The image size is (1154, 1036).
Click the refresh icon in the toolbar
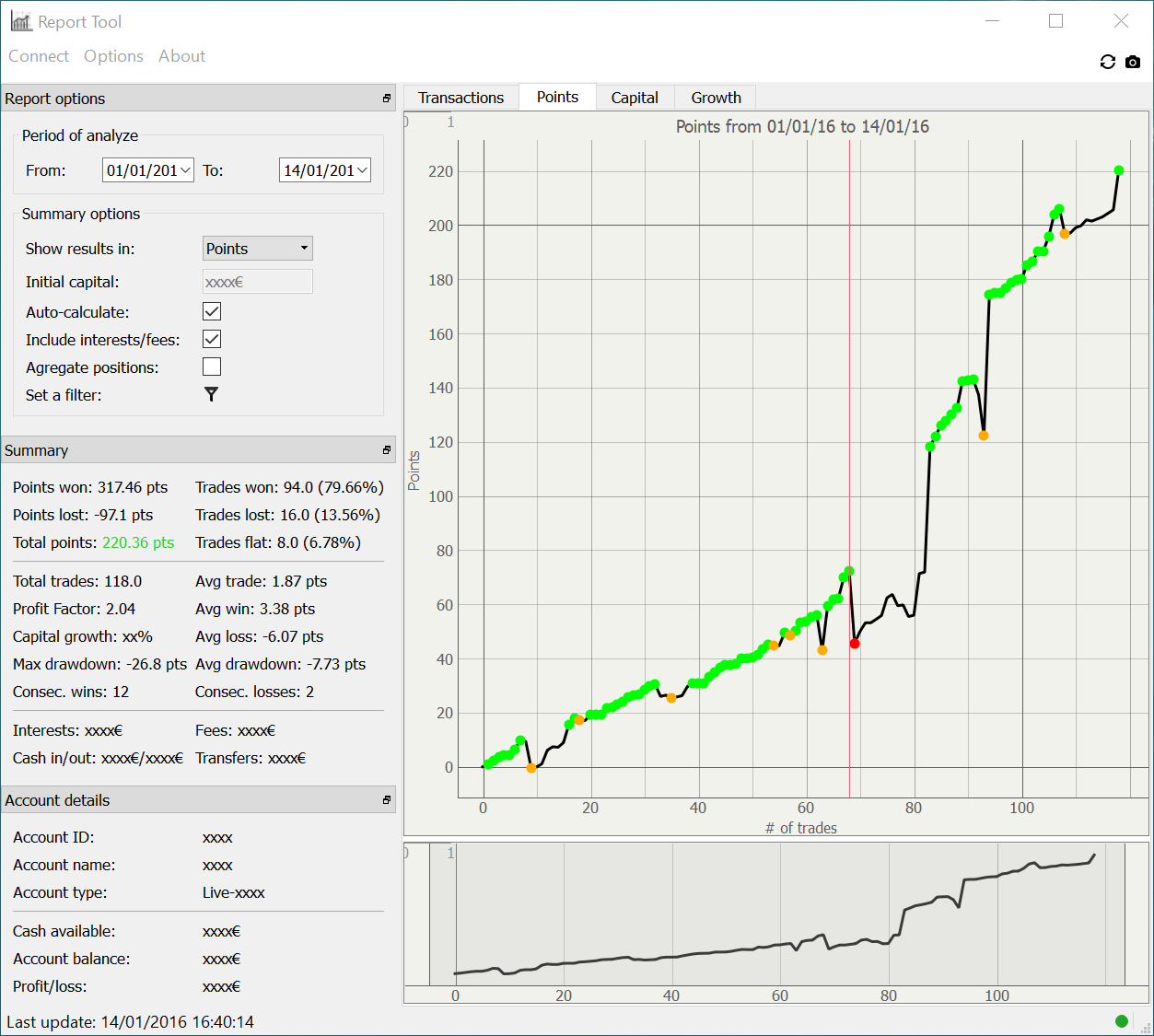point(1107,62)
